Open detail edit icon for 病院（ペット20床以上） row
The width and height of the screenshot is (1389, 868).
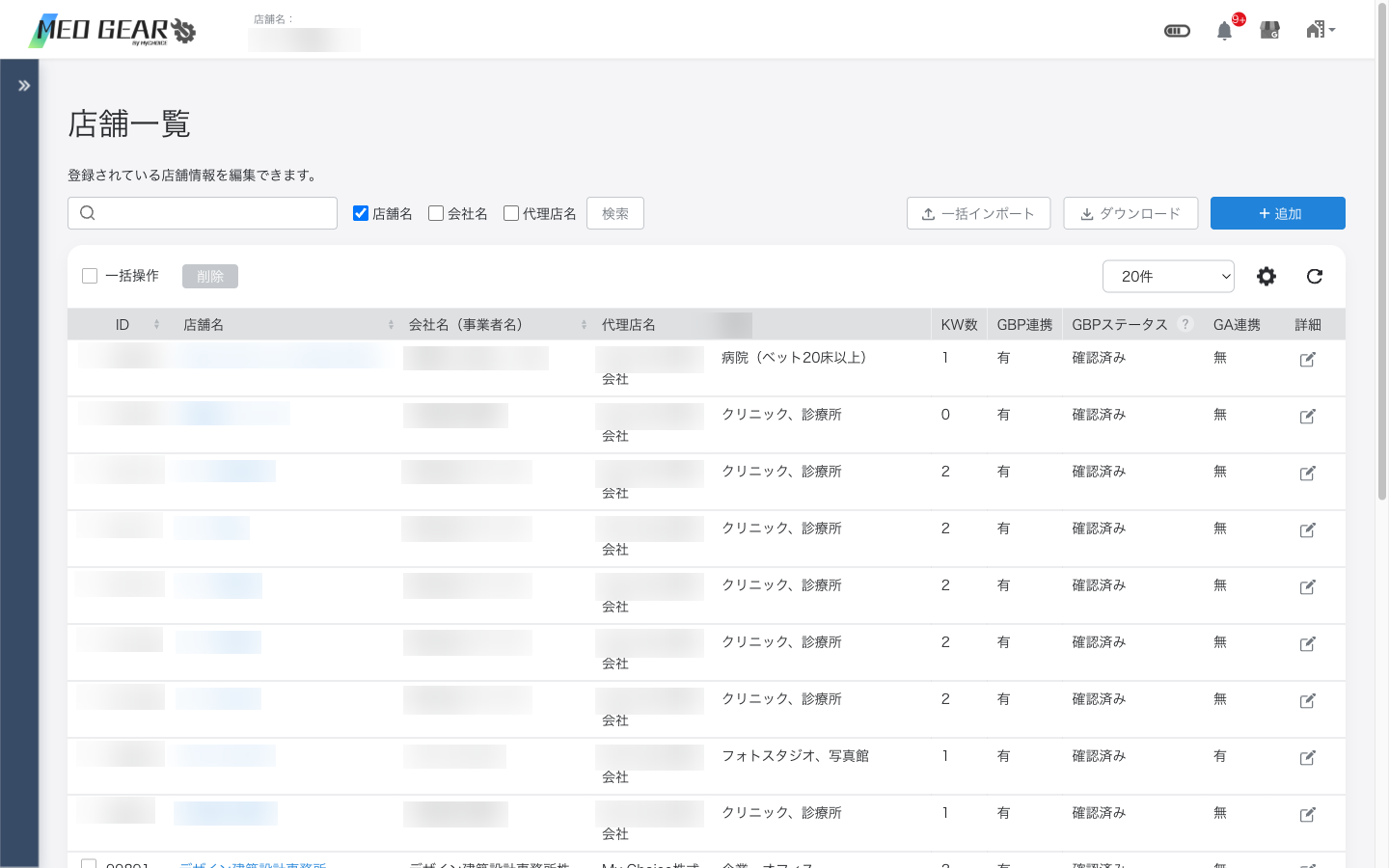click(1308, 359)
